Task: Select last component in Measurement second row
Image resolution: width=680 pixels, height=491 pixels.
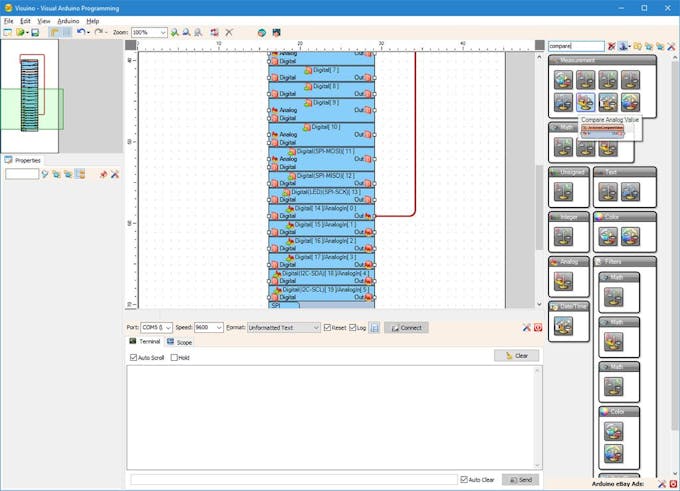Action: (x=630, y=102)
